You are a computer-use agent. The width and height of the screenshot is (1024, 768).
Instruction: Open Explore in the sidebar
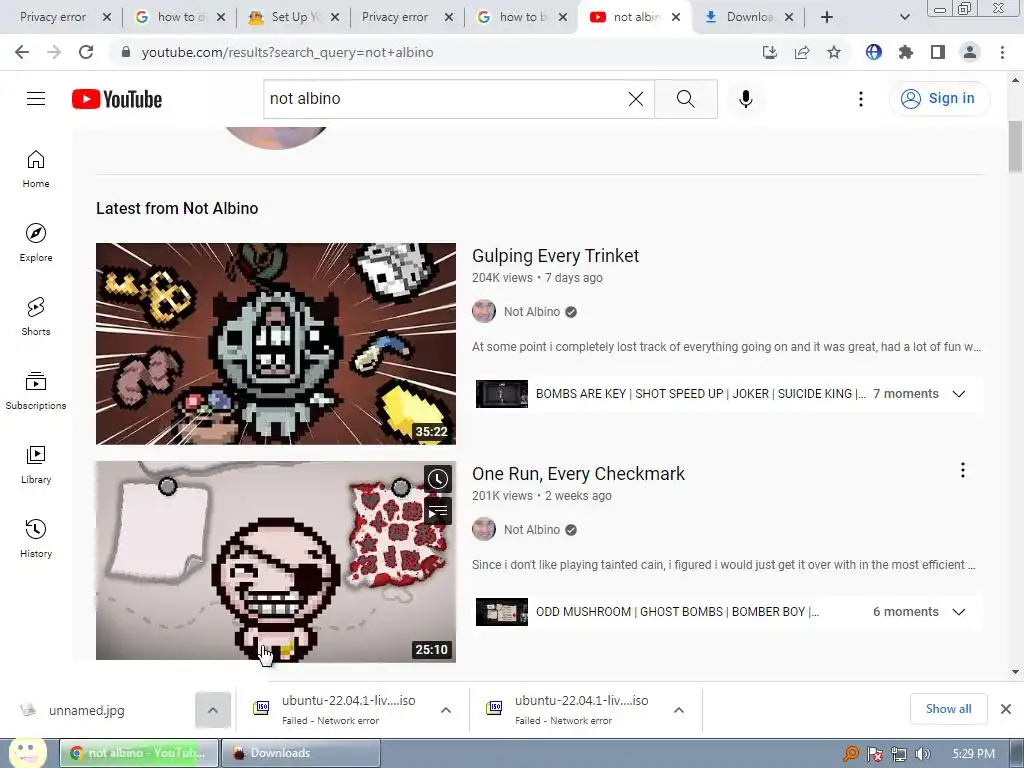coord(36,242)
